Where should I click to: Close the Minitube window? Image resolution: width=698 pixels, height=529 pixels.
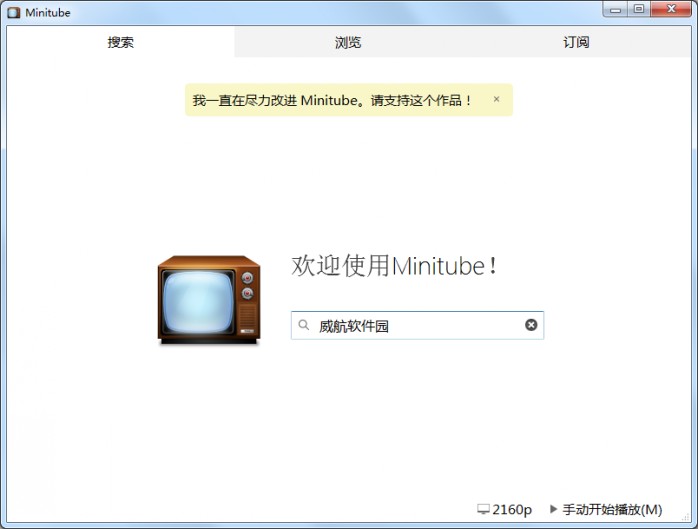671,9
